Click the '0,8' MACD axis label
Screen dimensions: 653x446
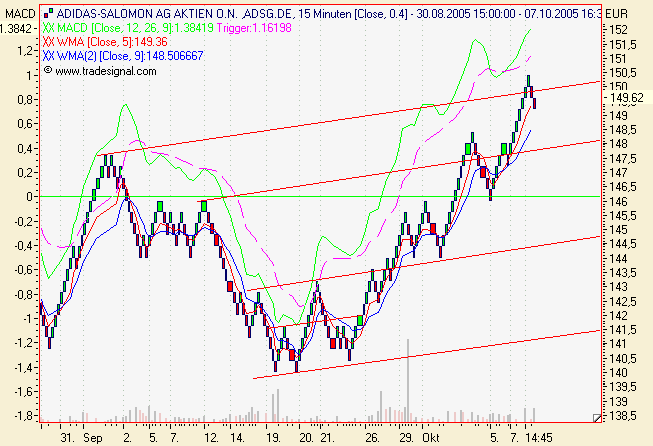25,100
